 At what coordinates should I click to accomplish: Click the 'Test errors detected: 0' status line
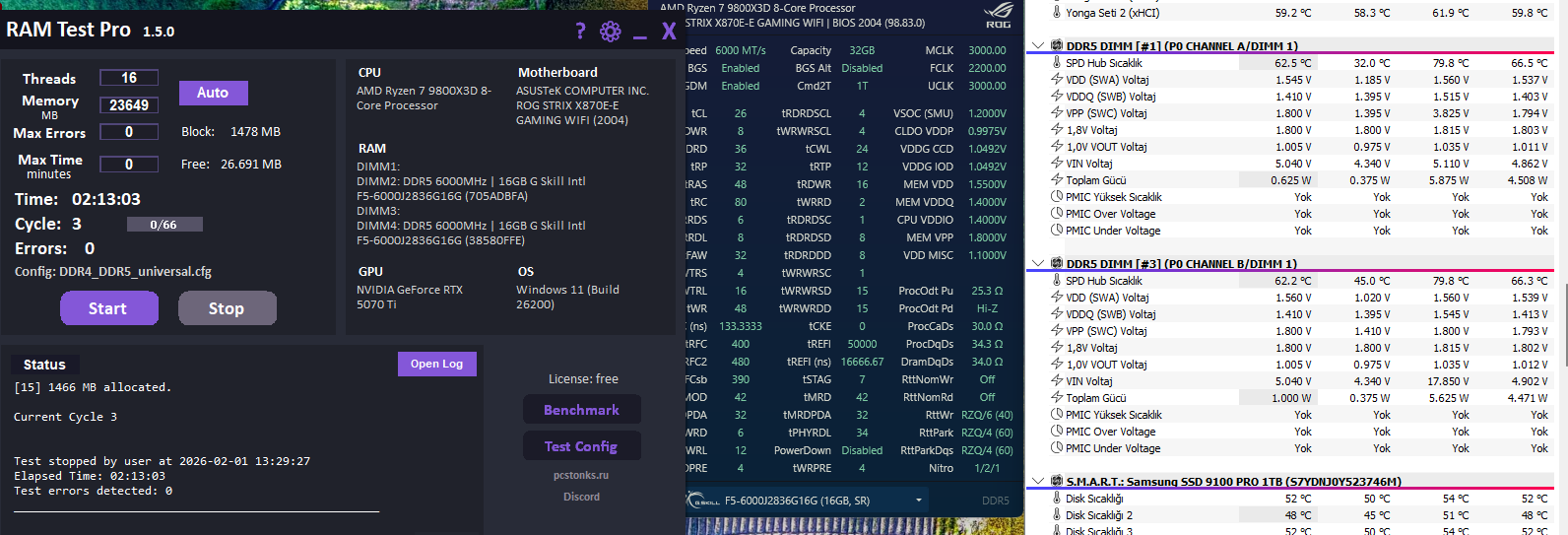pyautogui.click(x=93, y=491)
